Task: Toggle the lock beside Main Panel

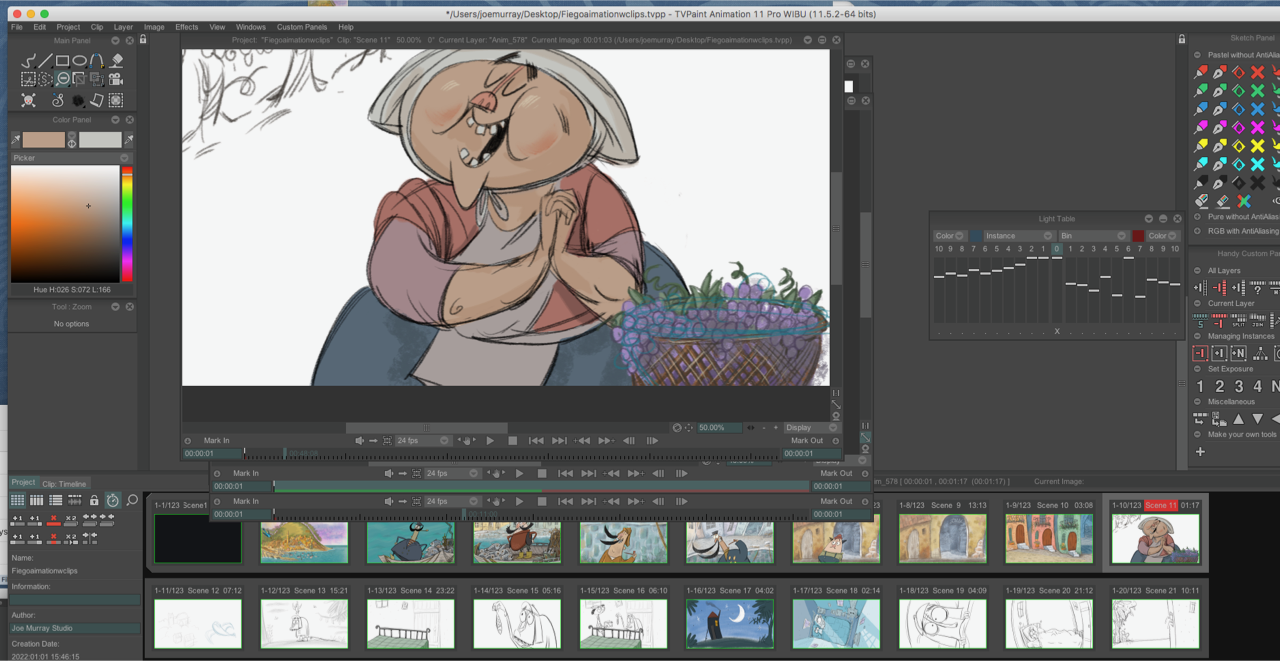Action: point(143,39)
